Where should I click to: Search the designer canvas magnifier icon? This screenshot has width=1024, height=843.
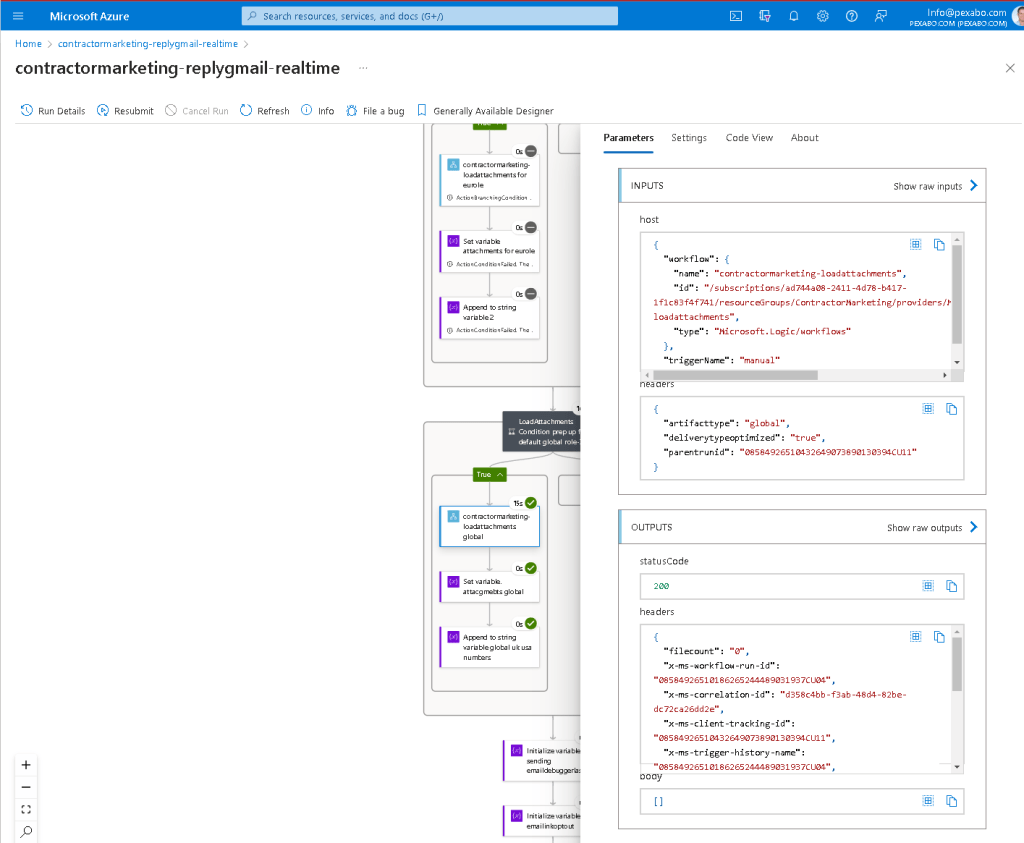26,831
